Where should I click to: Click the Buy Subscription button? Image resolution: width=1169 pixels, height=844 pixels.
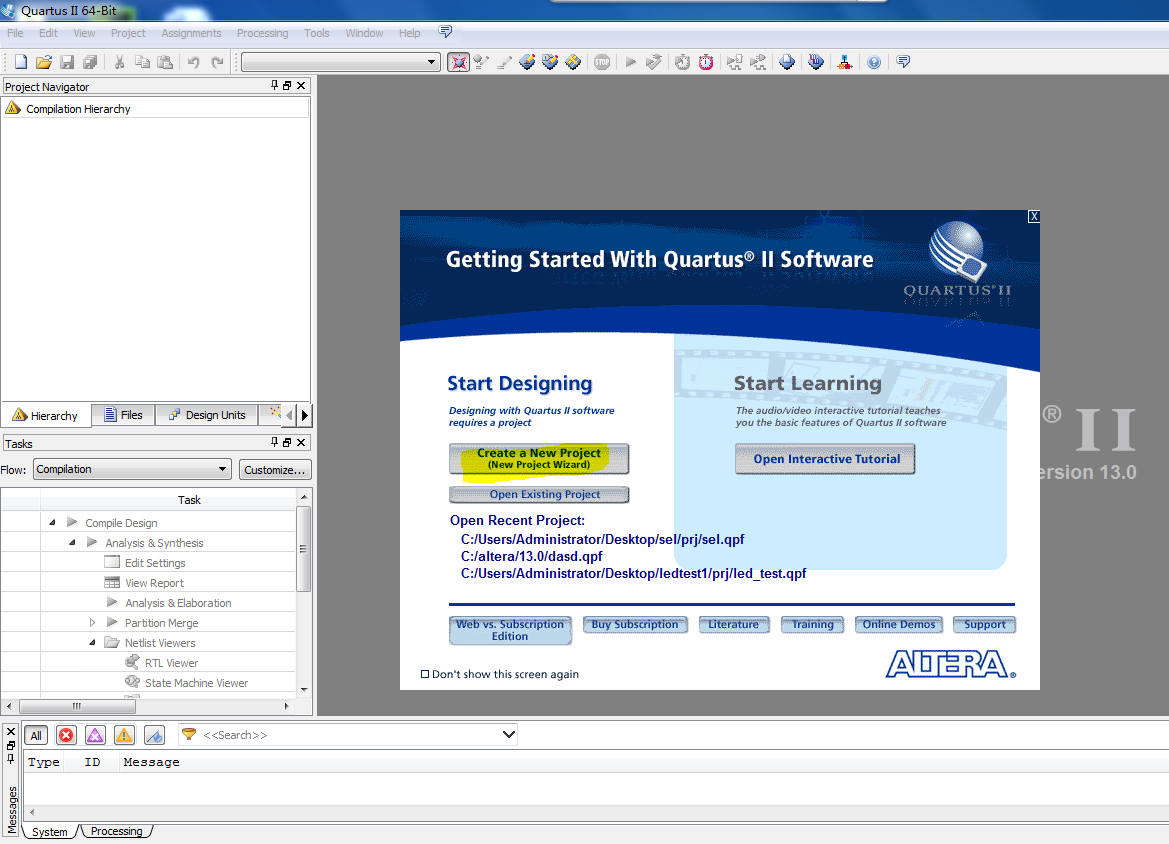[x=635, y=625]
